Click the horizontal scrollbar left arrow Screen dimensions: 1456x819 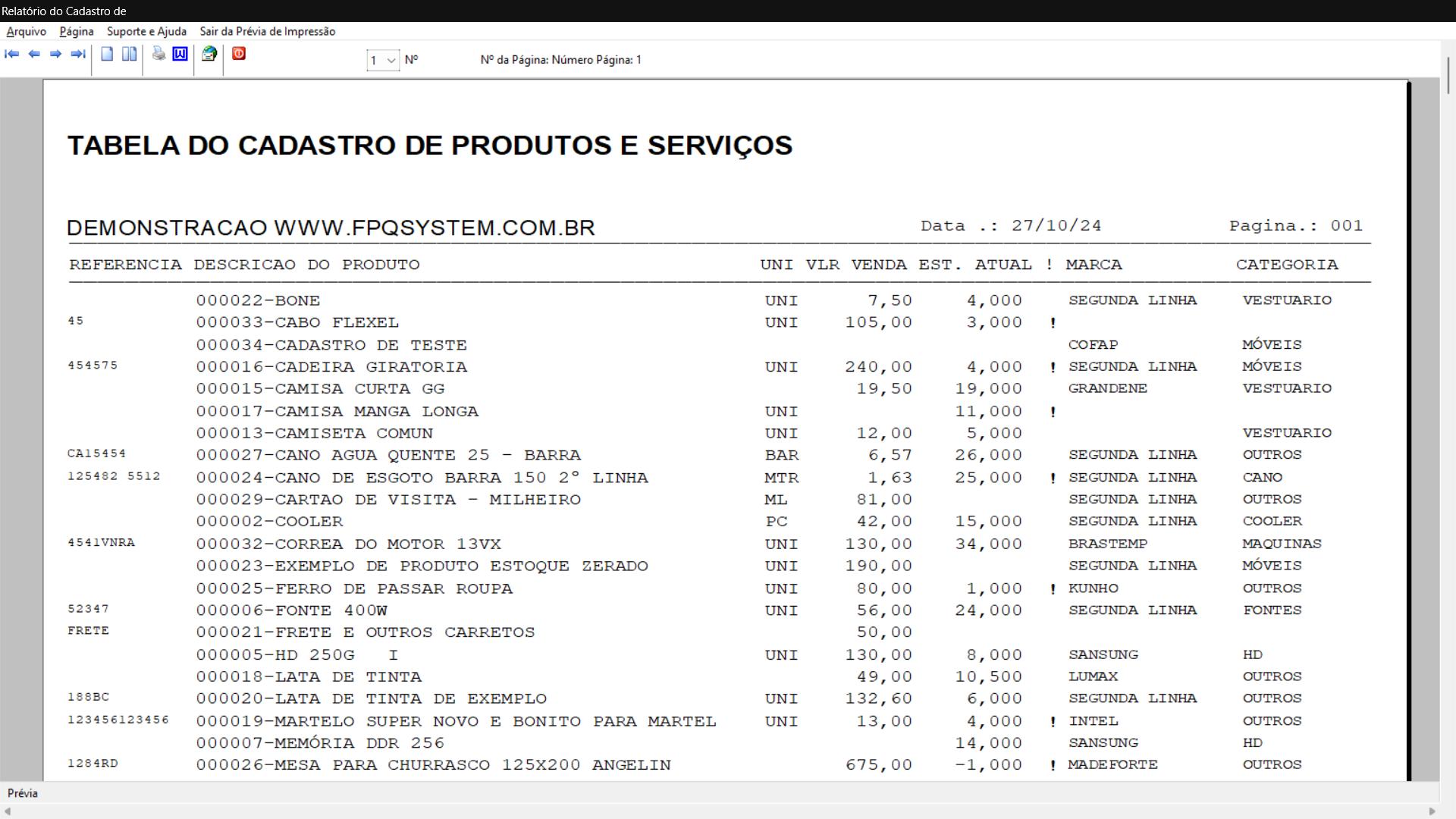(x=8, y=811)
